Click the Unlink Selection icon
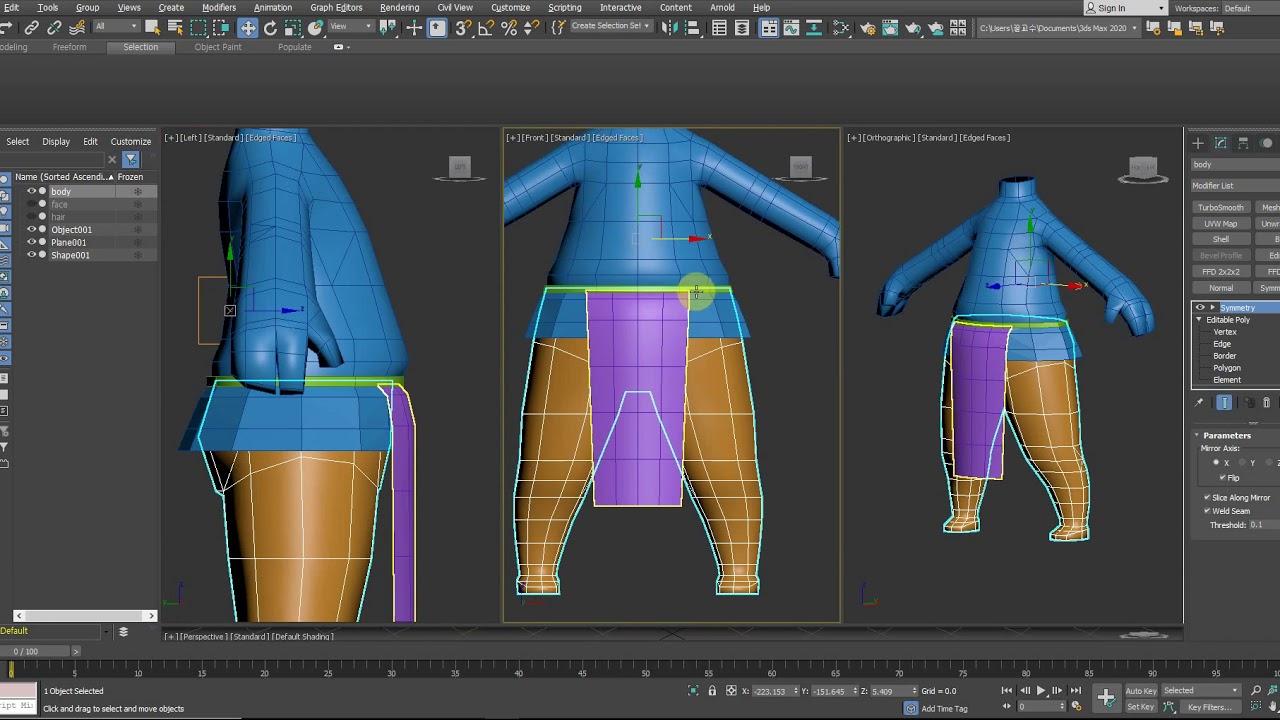 coord(54,28)
